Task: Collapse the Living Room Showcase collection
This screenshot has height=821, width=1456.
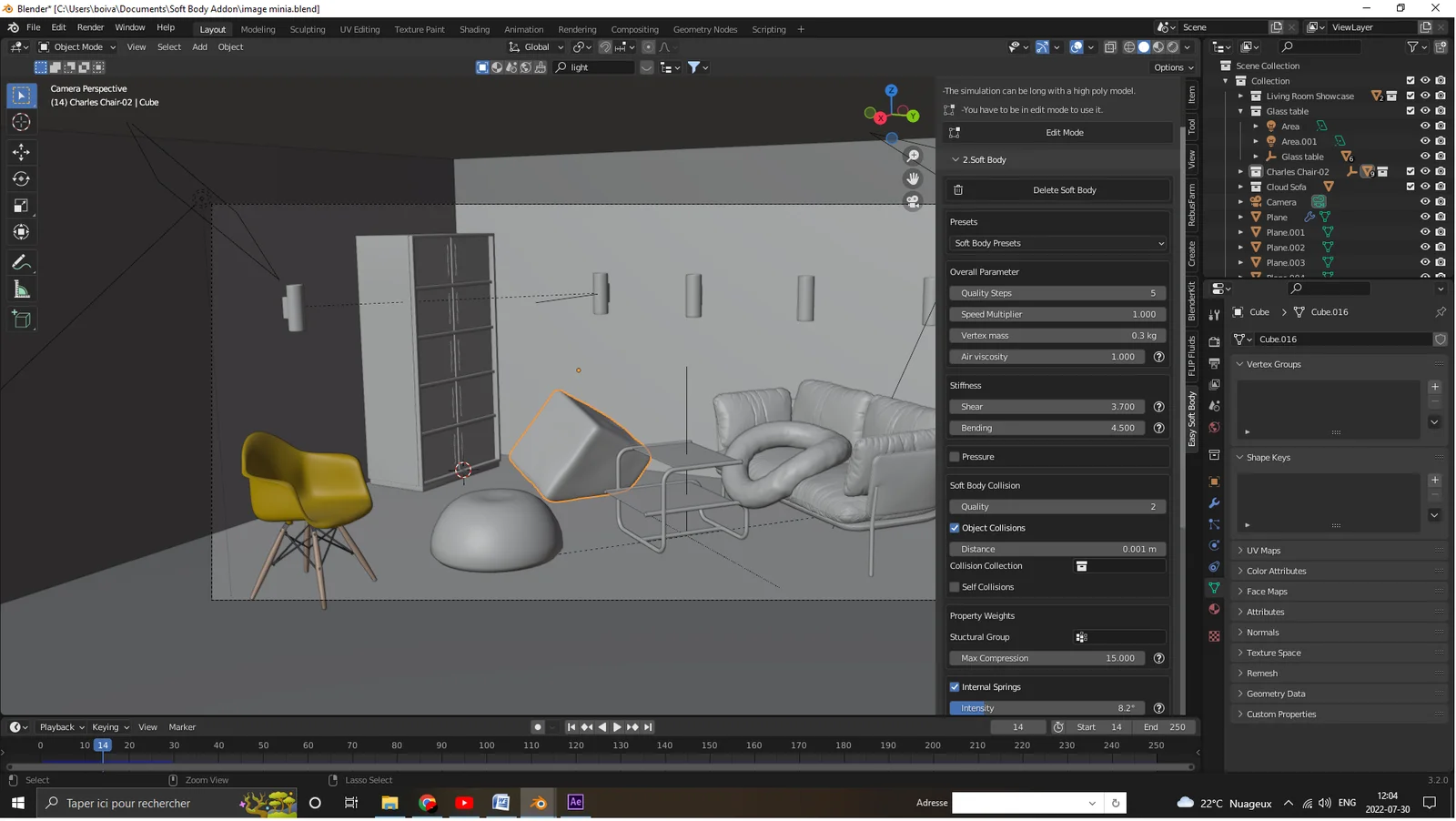Action: [x=1240, y=96]
